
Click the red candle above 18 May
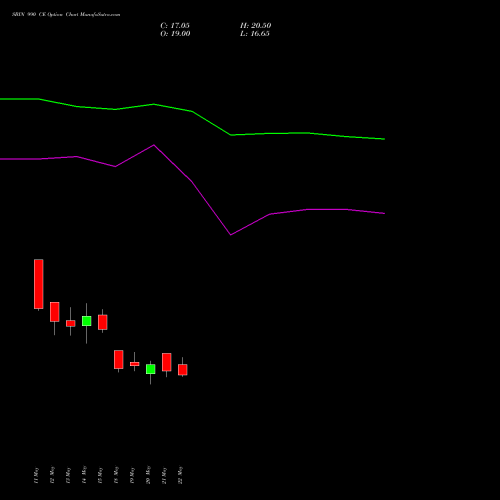click(119, 359)
